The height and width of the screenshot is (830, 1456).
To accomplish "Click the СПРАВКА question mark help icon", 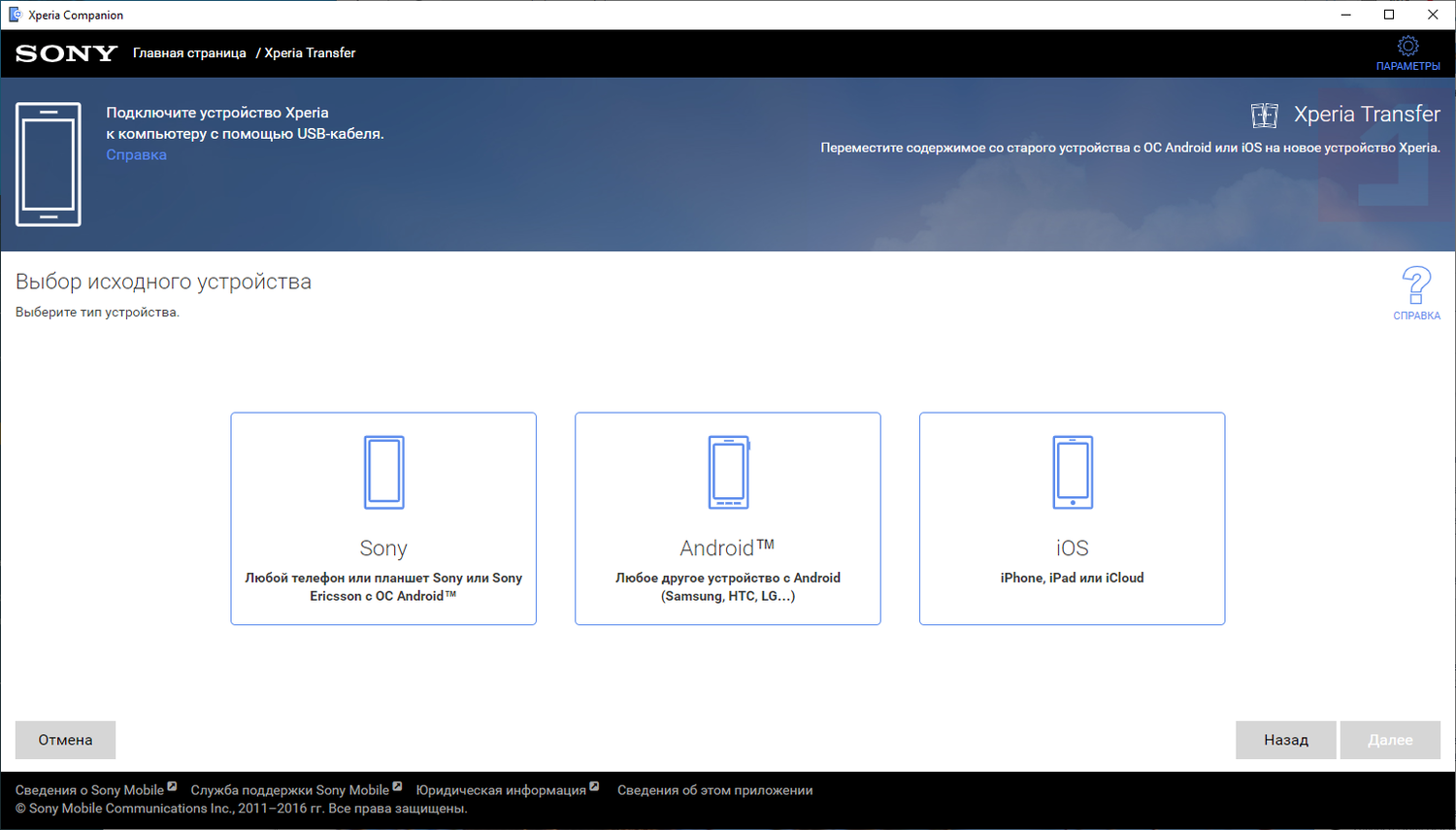I will pos(1416,285).
